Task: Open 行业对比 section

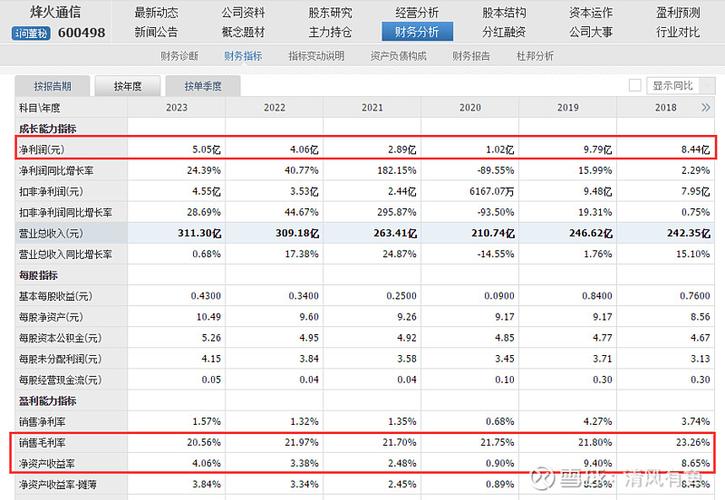Action: pos(678,32)
